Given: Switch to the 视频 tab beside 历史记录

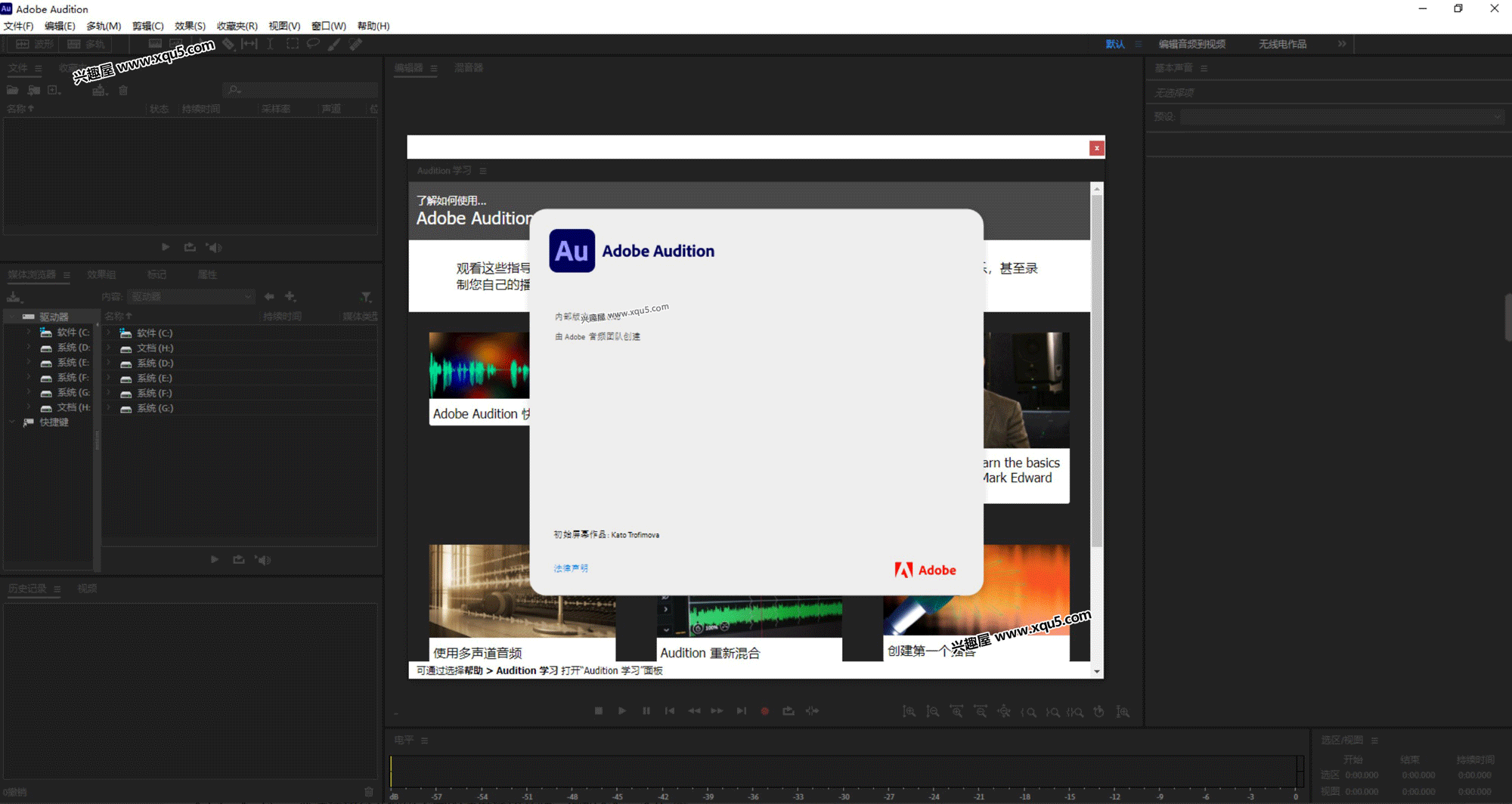Looking at the screenshot, I should (x=87, y=589).
